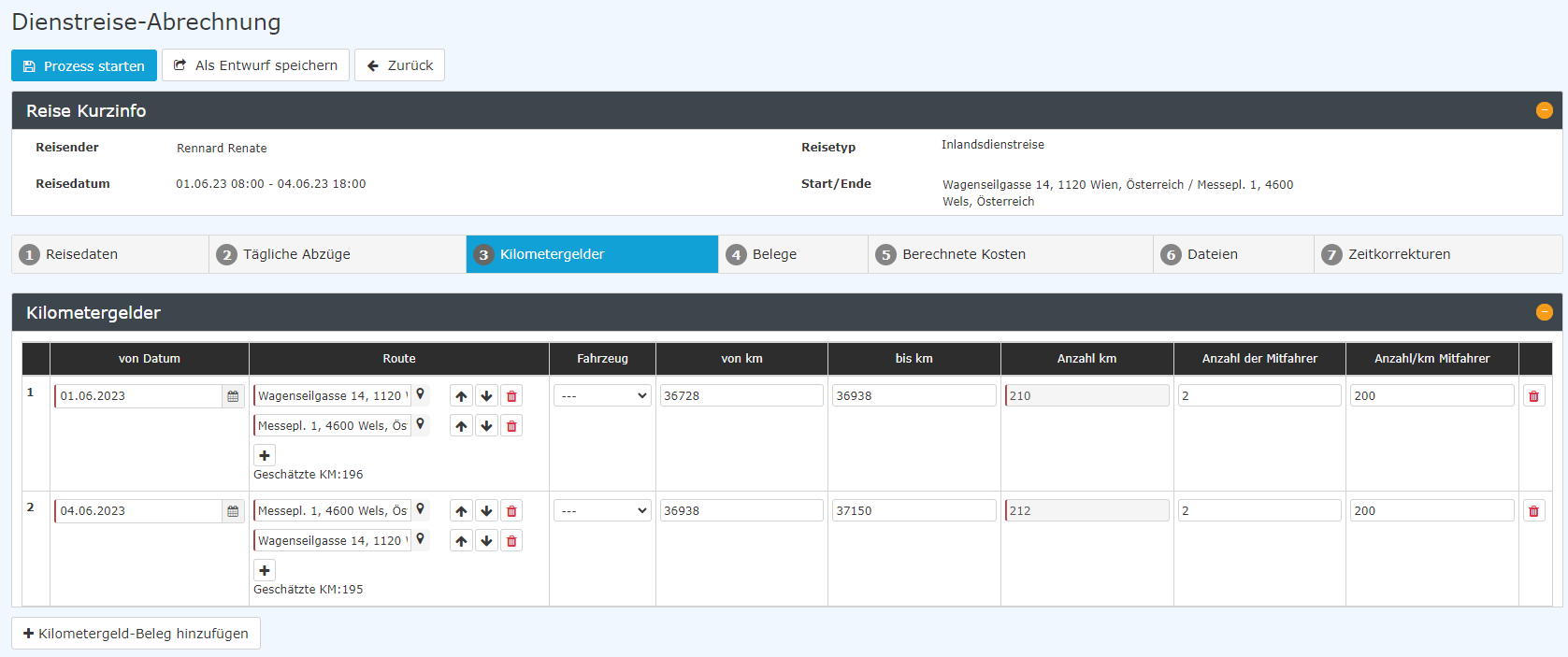
Task: Move row 2 Wagenseilgasse stop down
Action: click(x=486, y=541)
